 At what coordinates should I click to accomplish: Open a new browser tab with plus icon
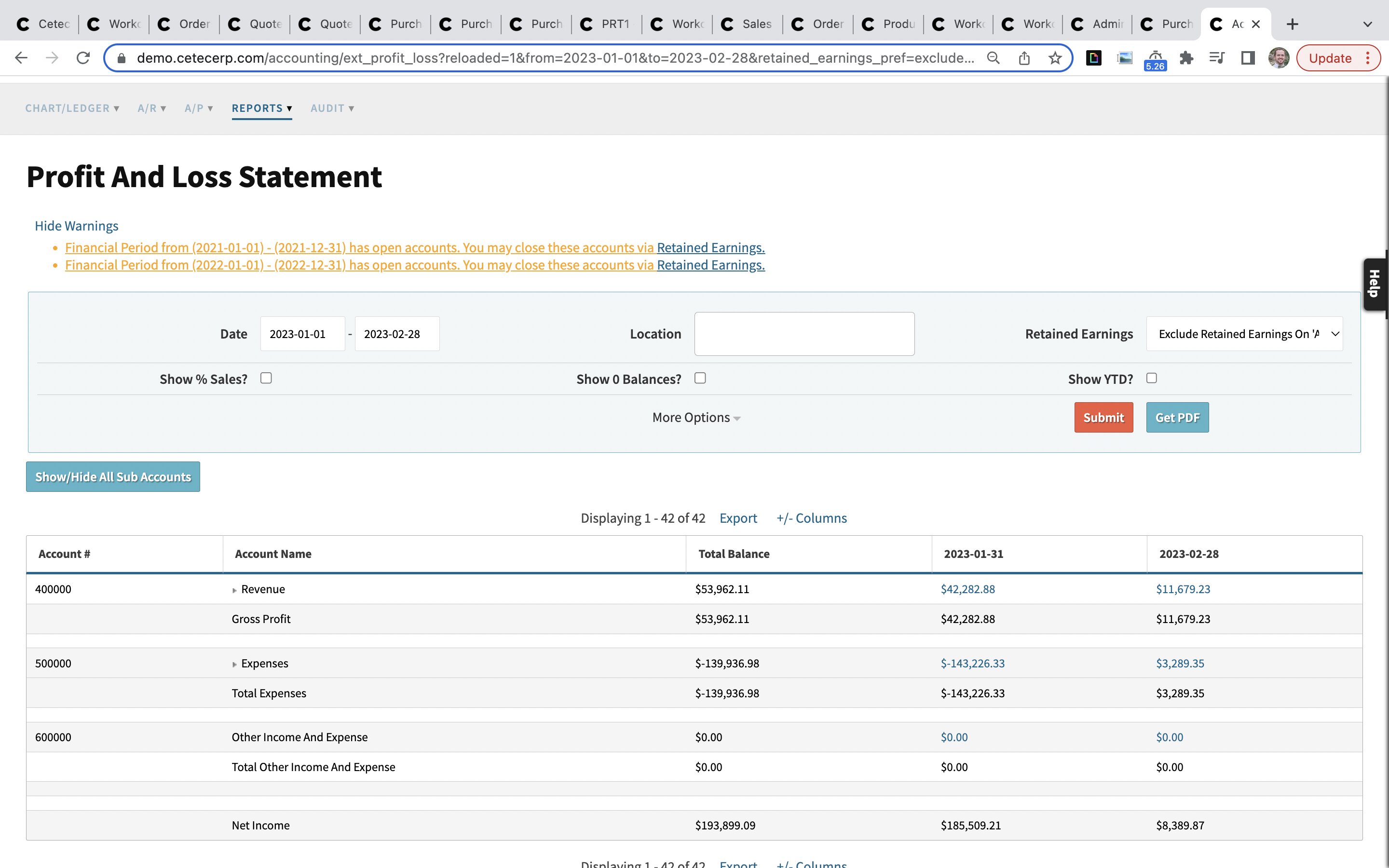click(1292, 24)
